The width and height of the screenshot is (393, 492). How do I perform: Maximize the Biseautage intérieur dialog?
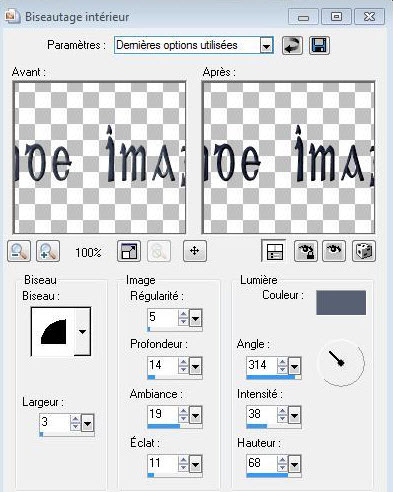336,17
